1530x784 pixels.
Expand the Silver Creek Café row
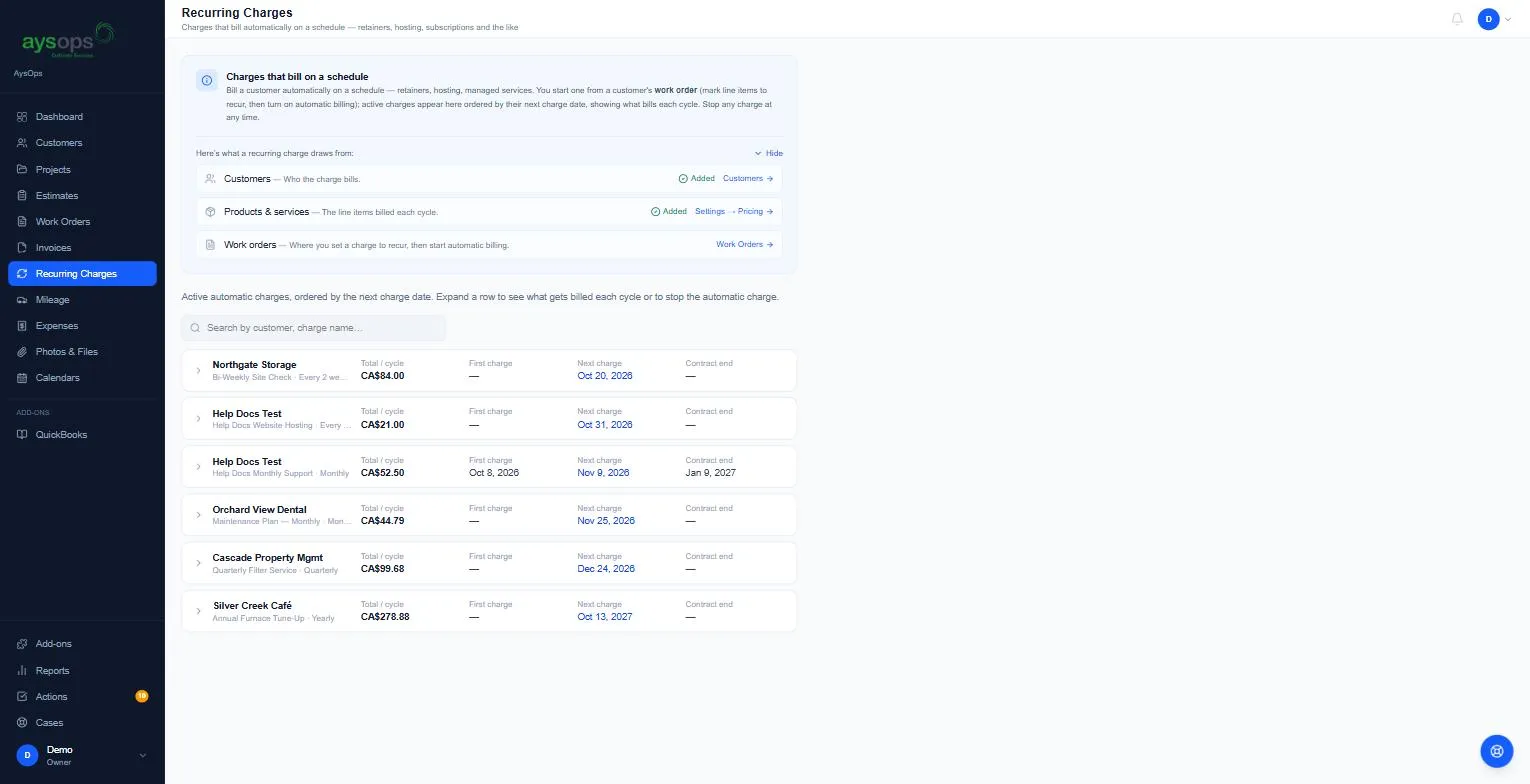point(198,611)
